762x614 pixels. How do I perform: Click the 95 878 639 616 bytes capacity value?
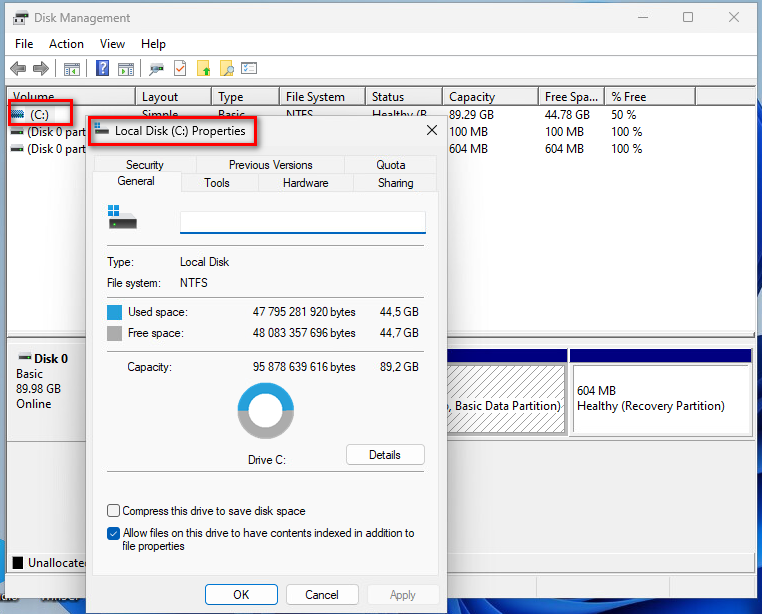304,367
